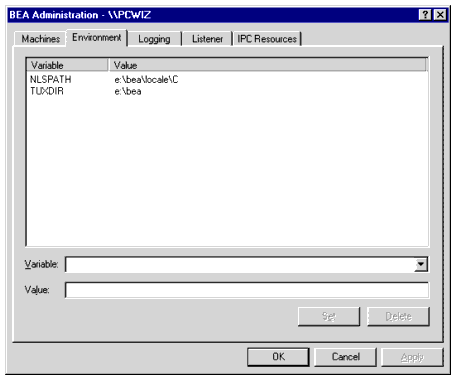Open the Logging tab
The width and height of the screenshot is (456, 389).
click(154, 39)
